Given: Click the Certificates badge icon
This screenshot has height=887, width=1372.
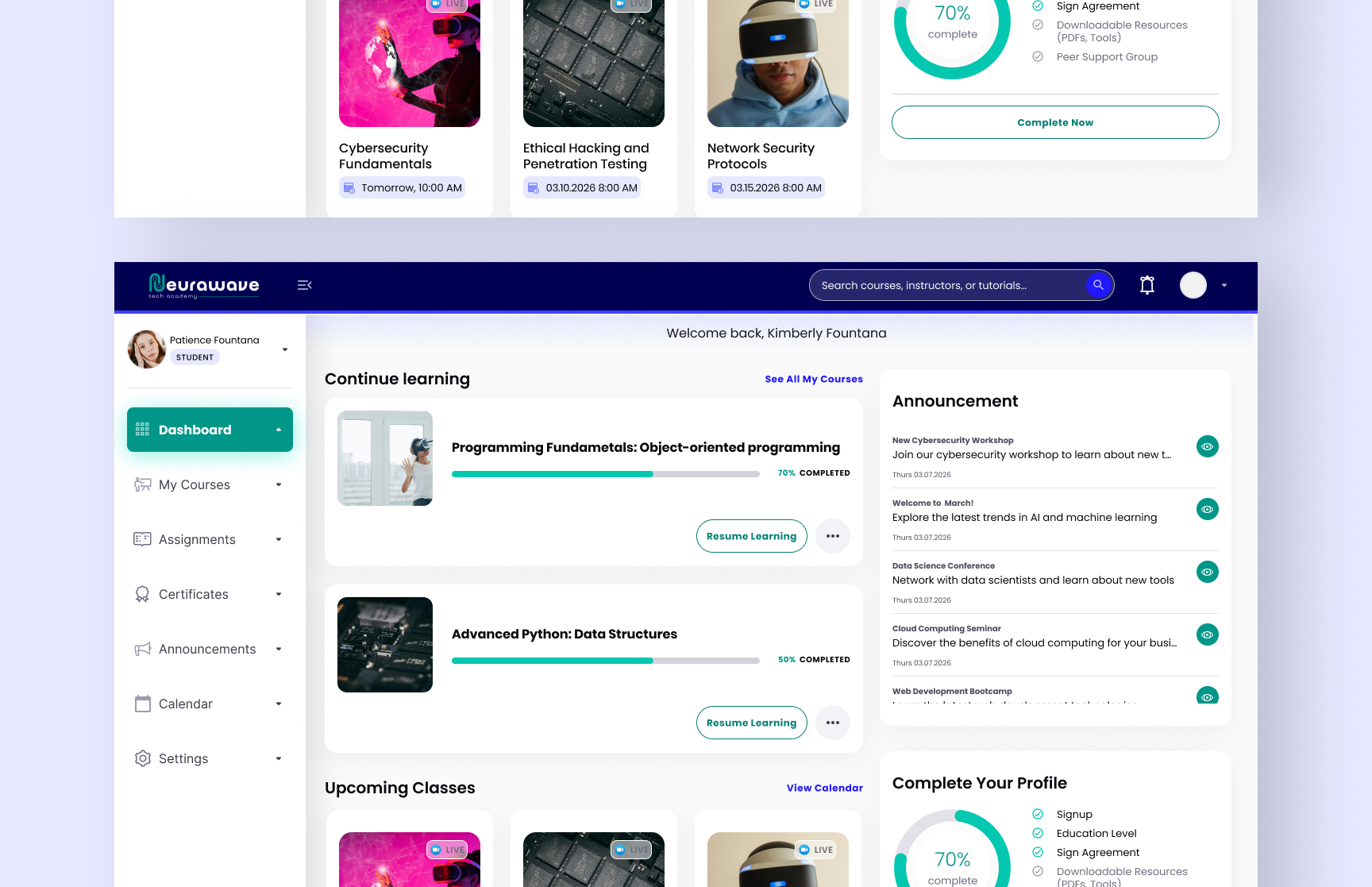Looking at the screenshot, I should (x=143, y=594).
